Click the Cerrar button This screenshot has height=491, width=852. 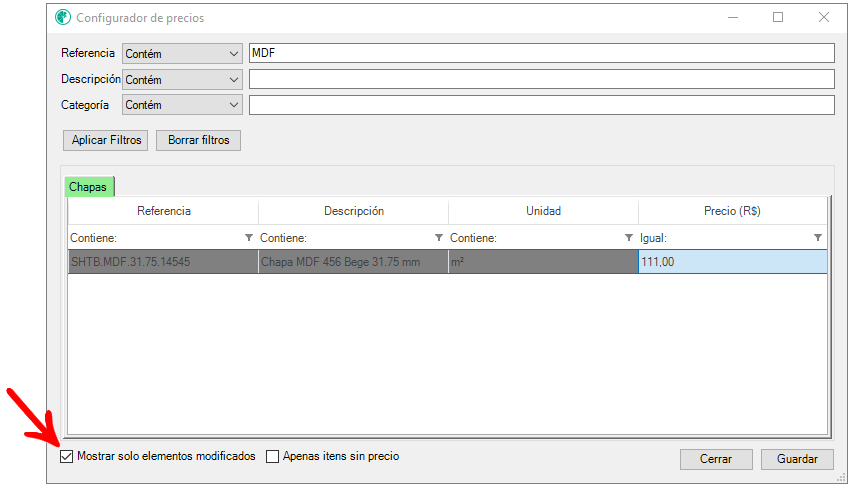716,459
